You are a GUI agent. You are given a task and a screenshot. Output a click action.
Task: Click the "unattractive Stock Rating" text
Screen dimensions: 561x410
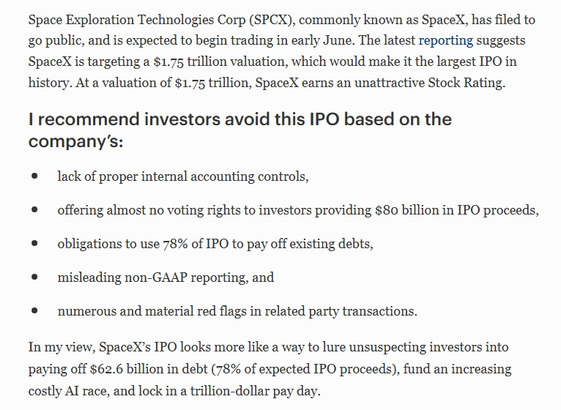[x=429, y=83]
